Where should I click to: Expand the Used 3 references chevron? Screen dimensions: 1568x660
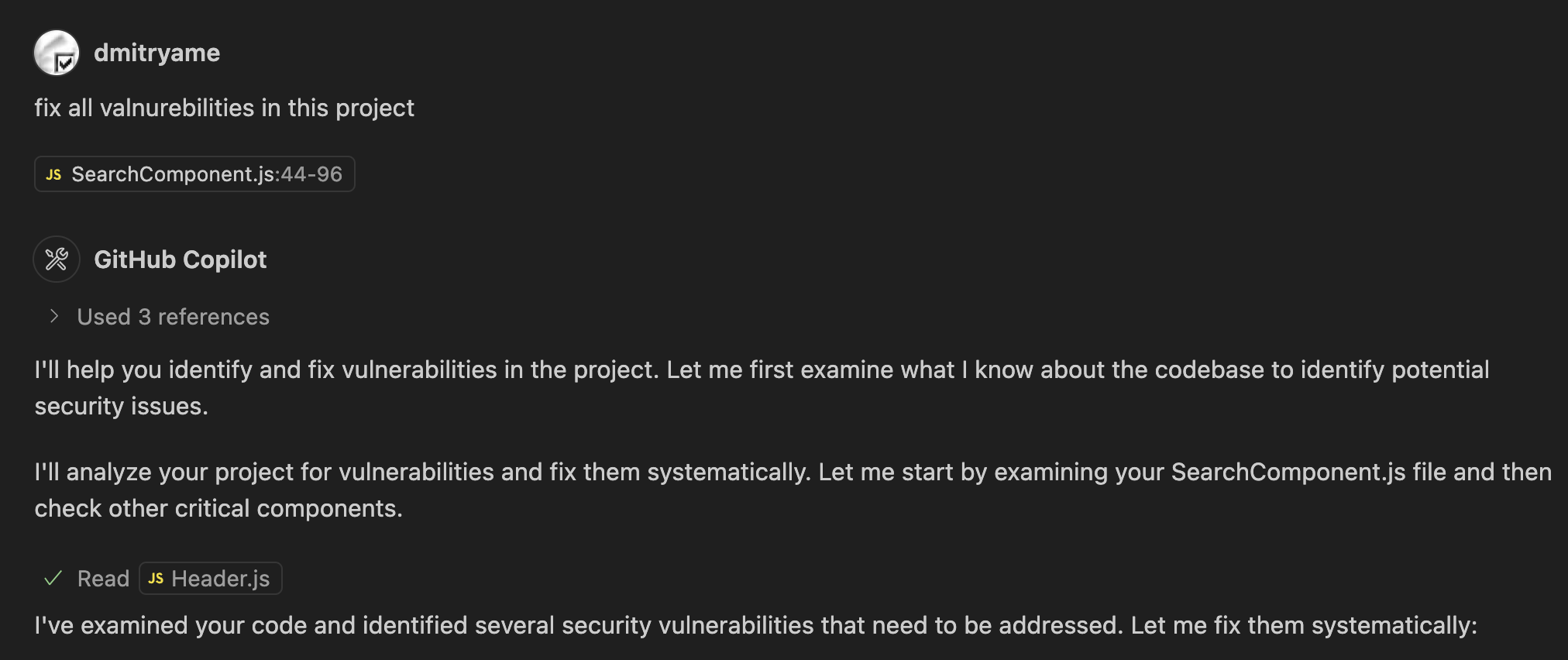pyautogui.click(x=53, y=316)
